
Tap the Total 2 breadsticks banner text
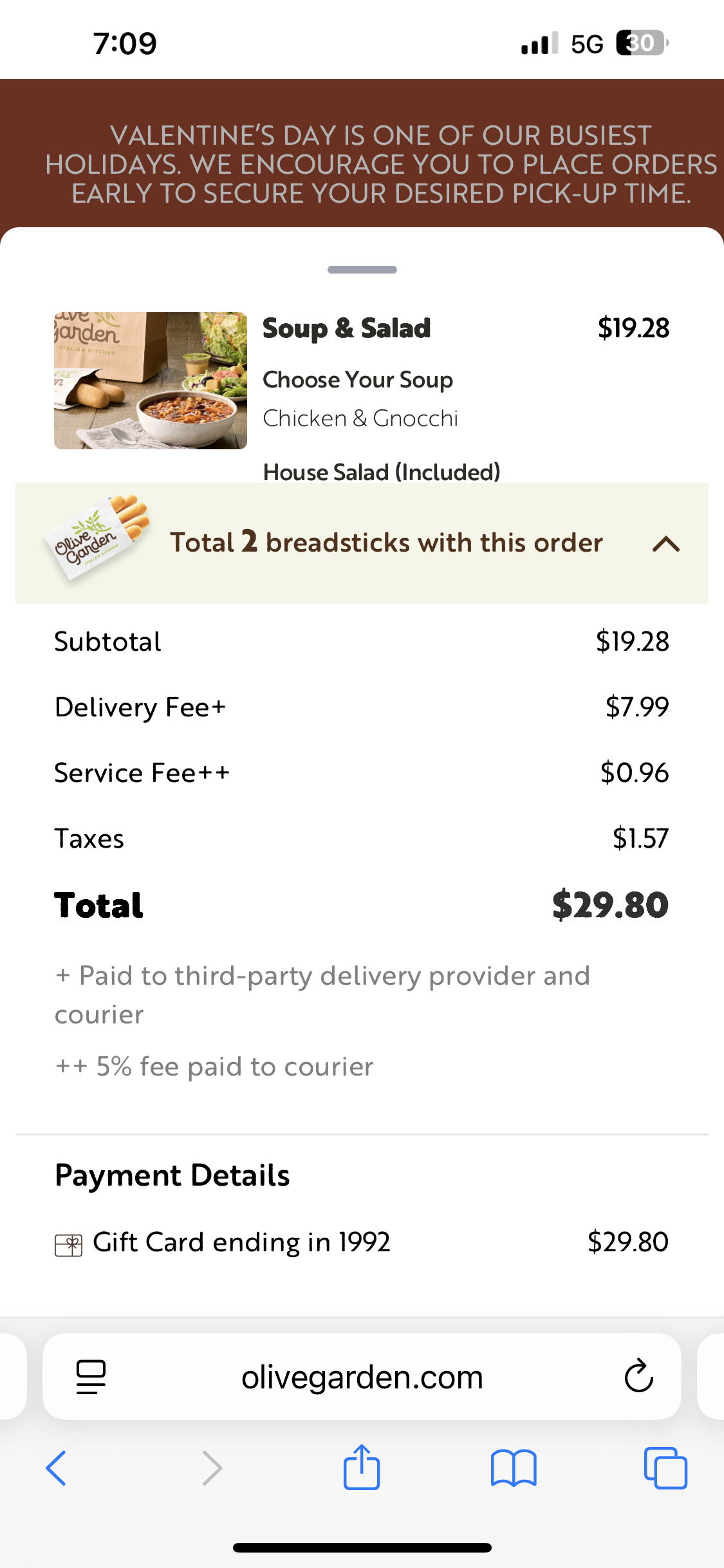[386, 543]
